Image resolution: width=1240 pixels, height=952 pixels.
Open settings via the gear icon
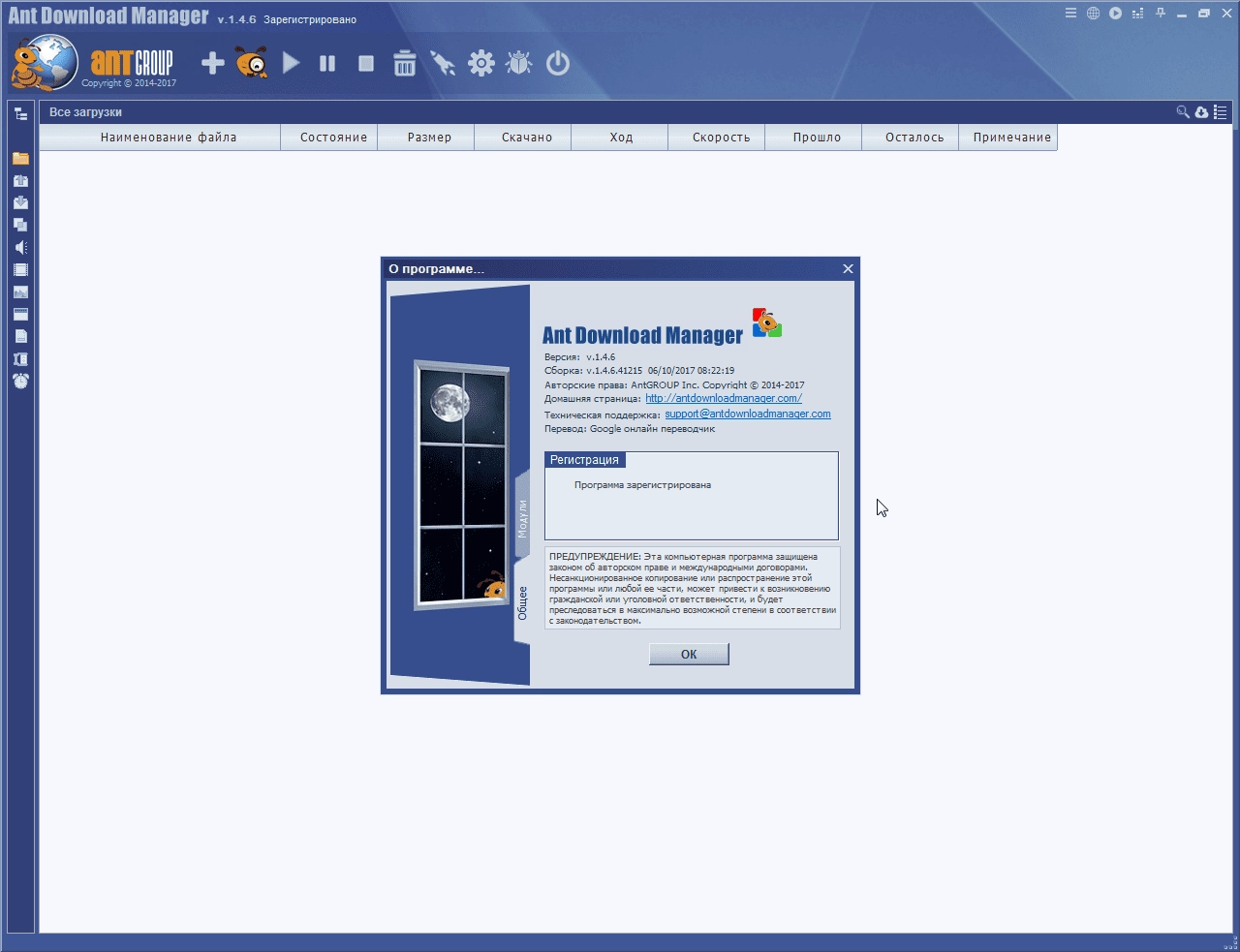(481, 64)
